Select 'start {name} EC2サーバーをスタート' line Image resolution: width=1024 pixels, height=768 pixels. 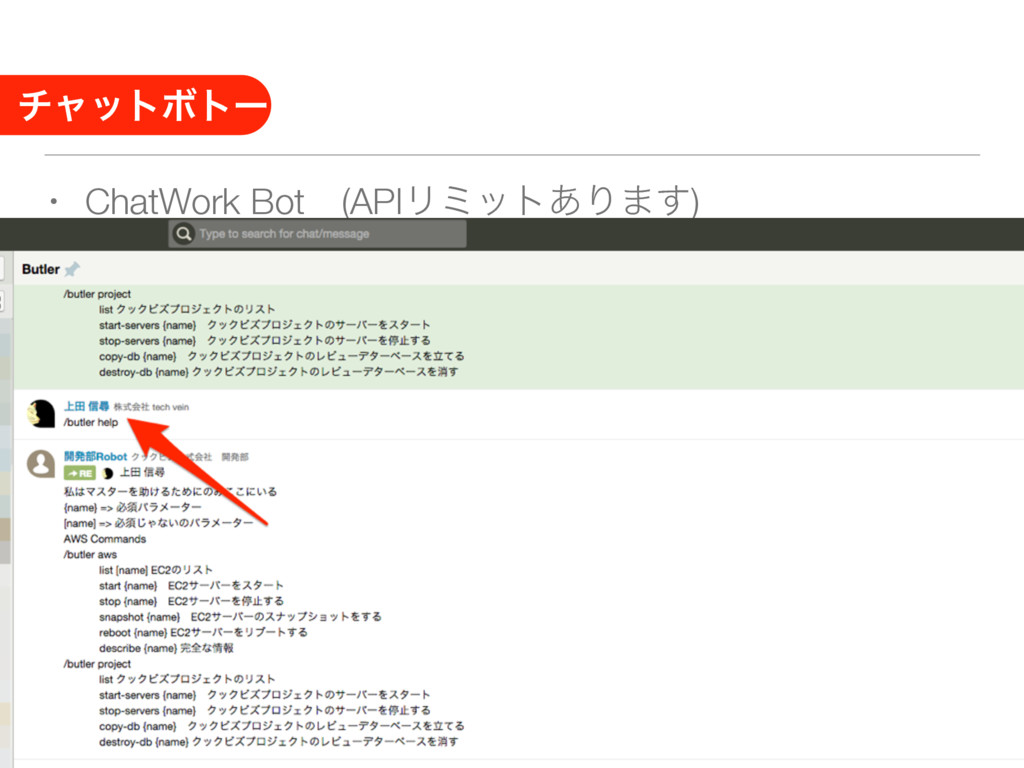(191, 586)
